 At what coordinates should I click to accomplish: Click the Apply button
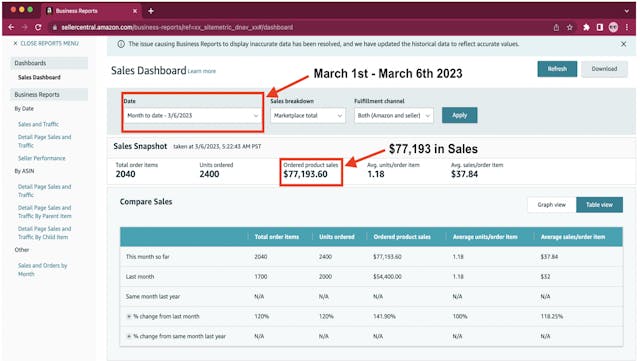(x=459, y=115)
